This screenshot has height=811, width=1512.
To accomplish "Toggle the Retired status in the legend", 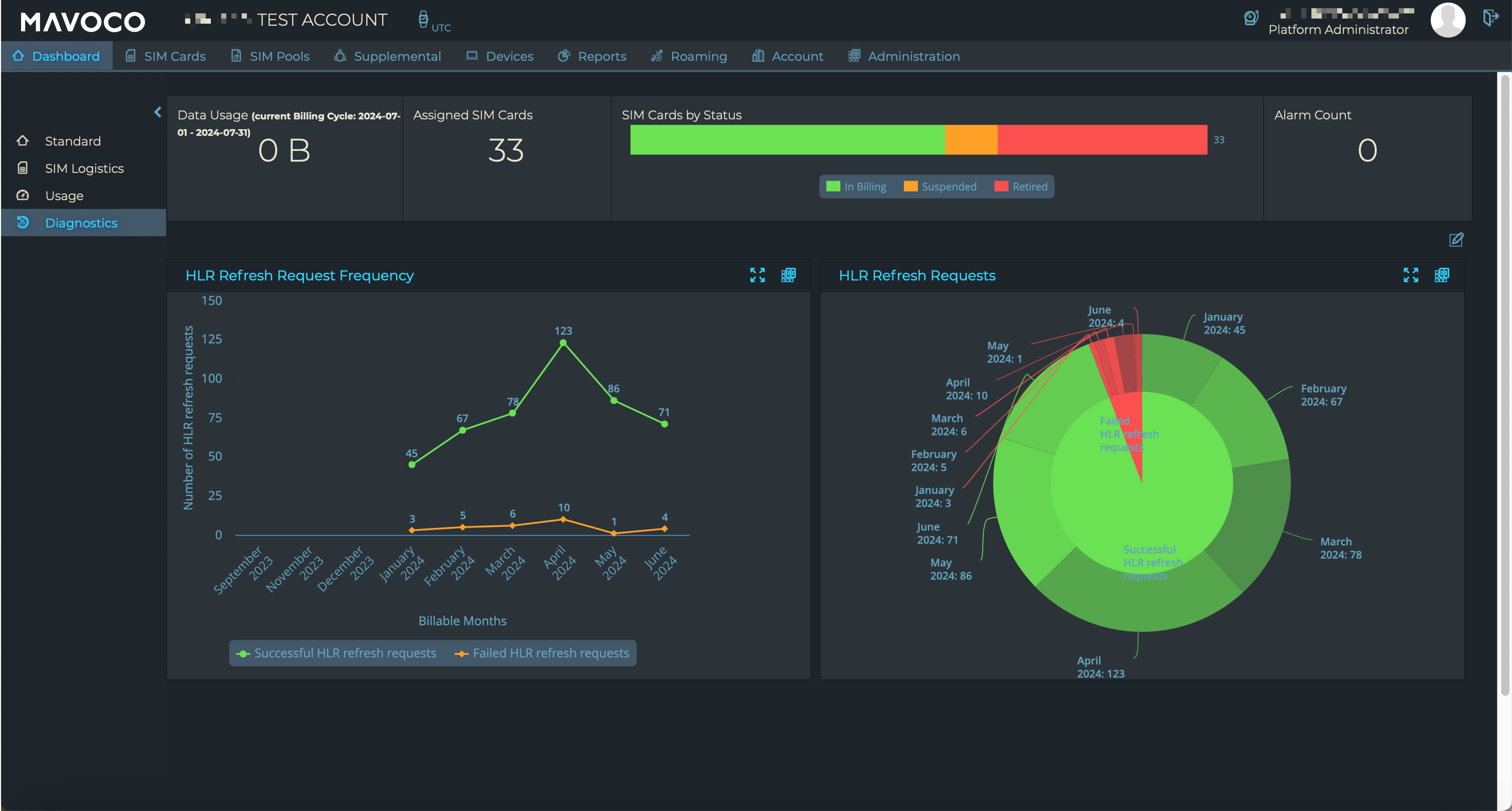I will [1021, 186].
